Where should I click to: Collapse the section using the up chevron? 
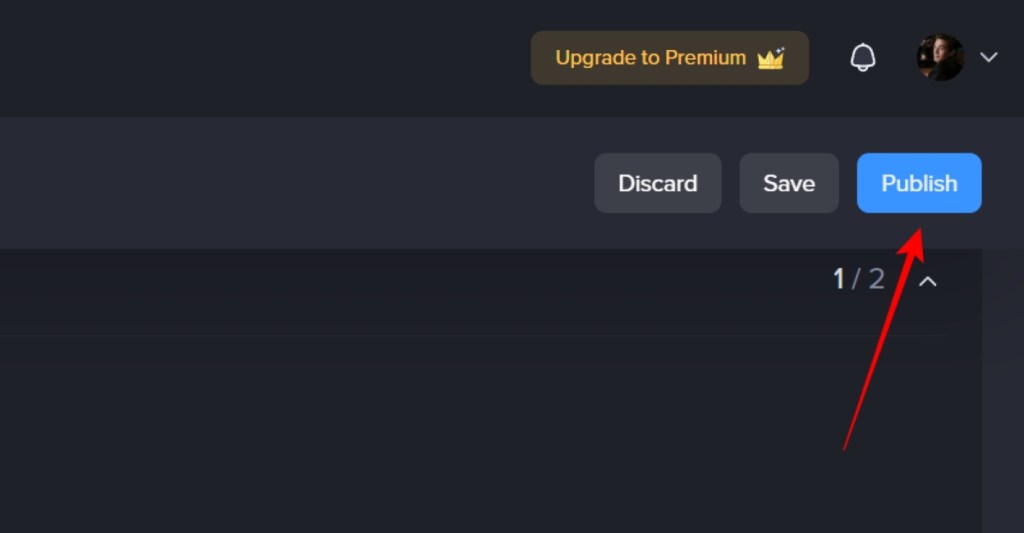pyautogui.click(x=928, y=282)
